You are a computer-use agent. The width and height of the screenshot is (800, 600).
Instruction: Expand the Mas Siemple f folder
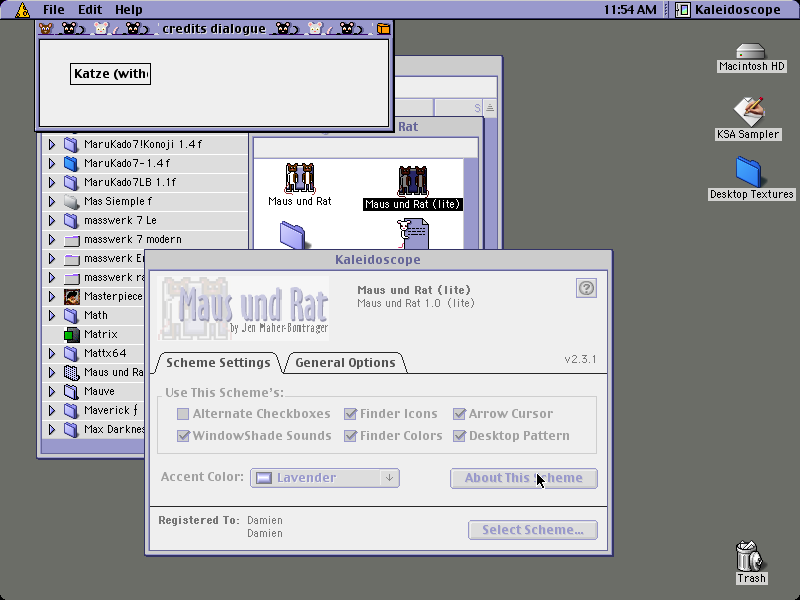pyautogui.click(x=52, y=202)
